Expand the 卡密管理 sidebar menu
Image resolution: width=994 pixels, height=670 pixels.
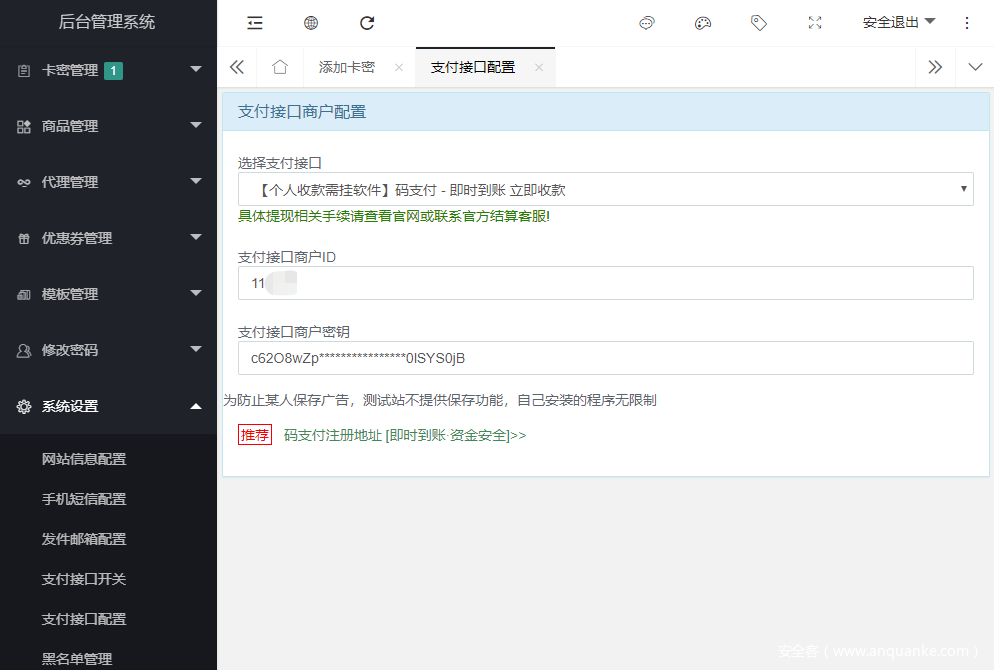click(108, 70)
